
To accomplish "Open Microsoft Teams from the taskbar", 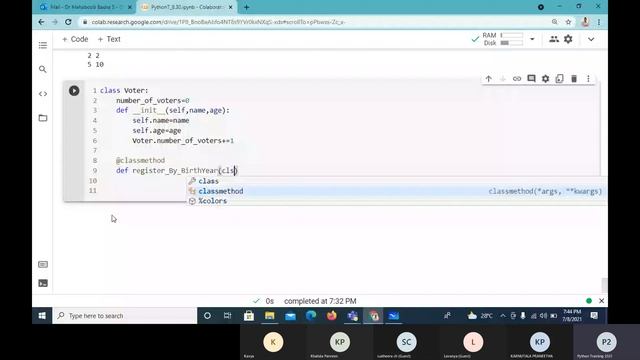I will click(x=353, y=316).
